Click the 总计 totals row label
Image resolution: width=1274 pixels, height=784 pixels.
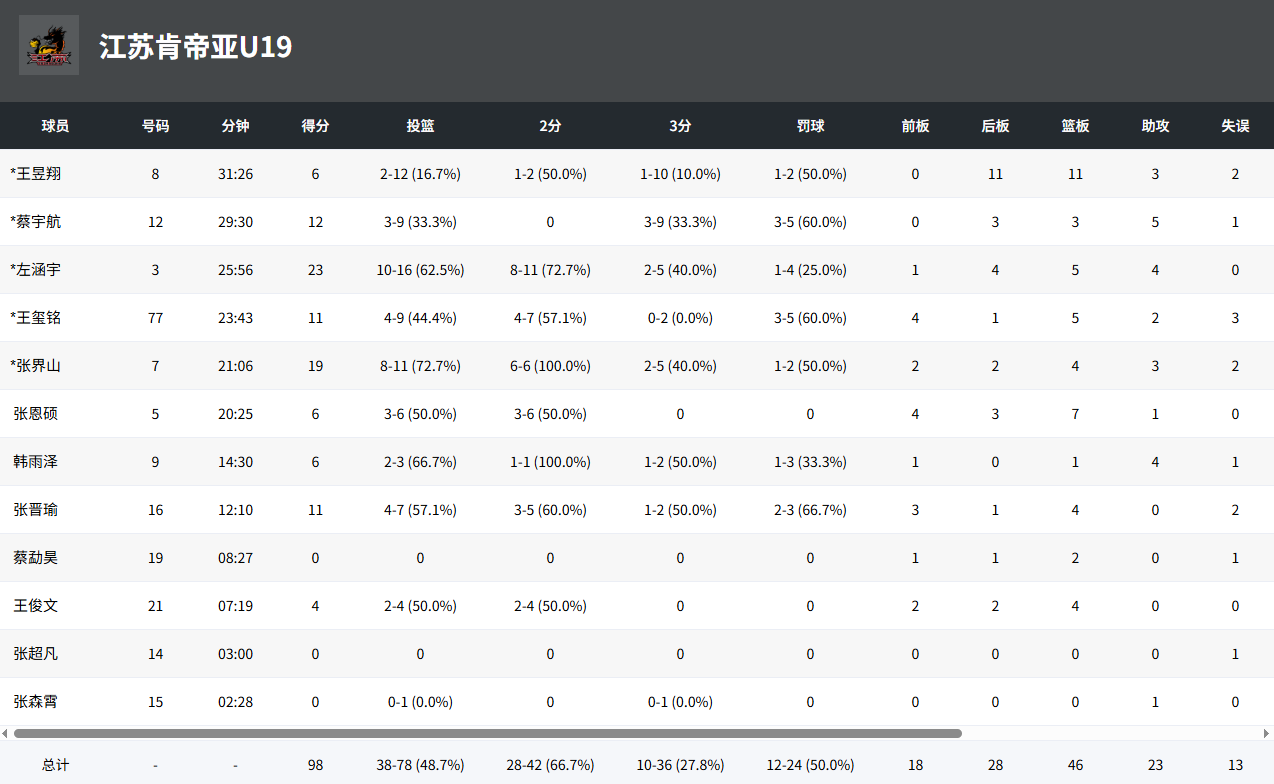[55, 765]
